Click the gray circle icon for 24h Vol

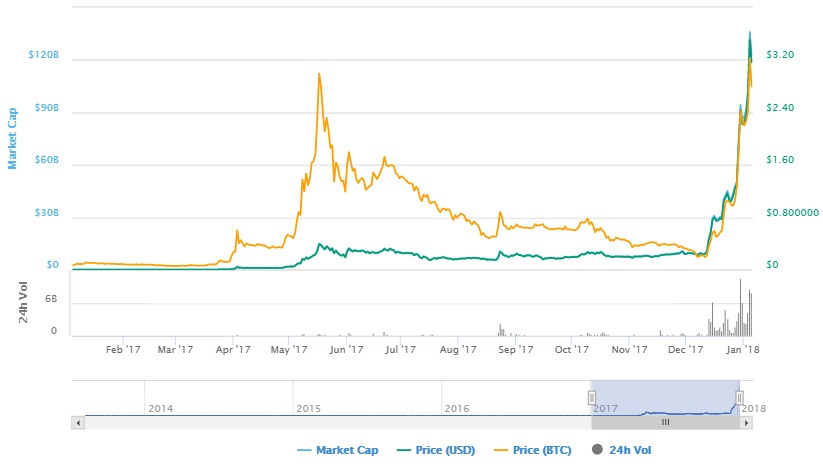pyautogui.click(x=598, y=450)
